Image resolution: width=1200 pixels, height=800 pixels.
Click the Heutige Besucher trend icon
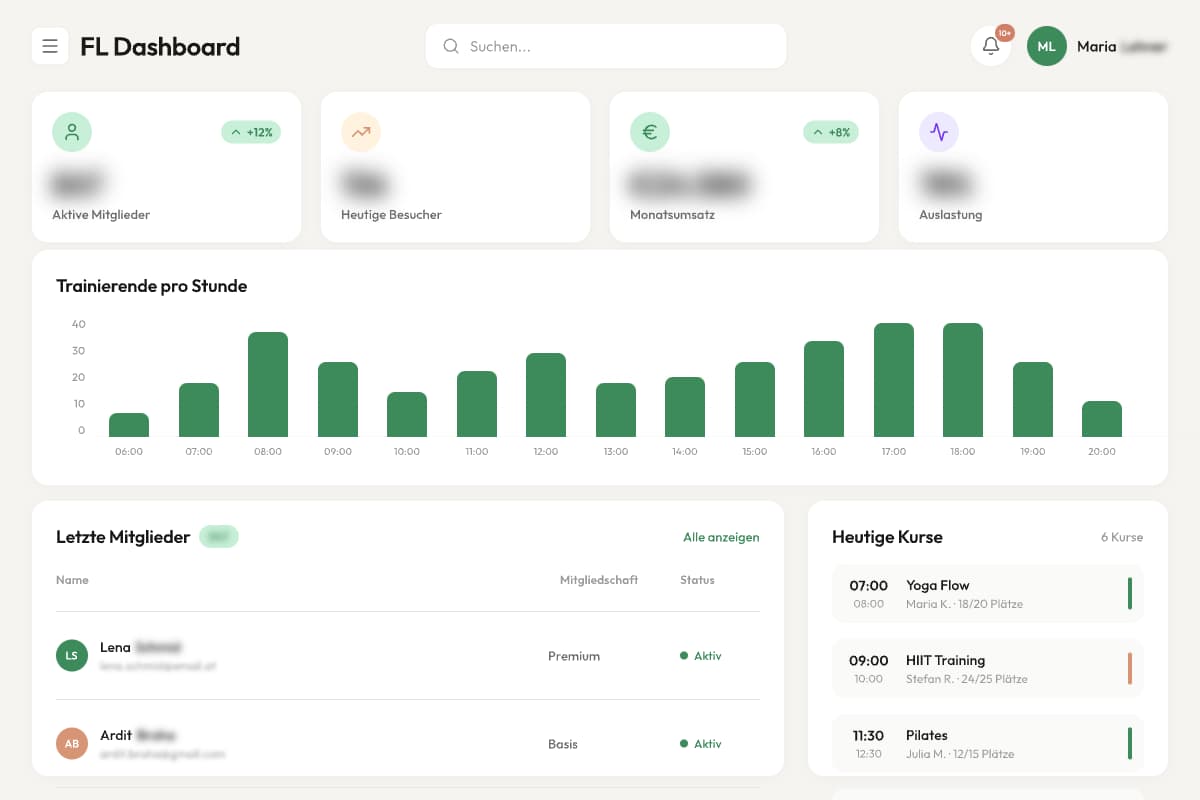[360, 131]
